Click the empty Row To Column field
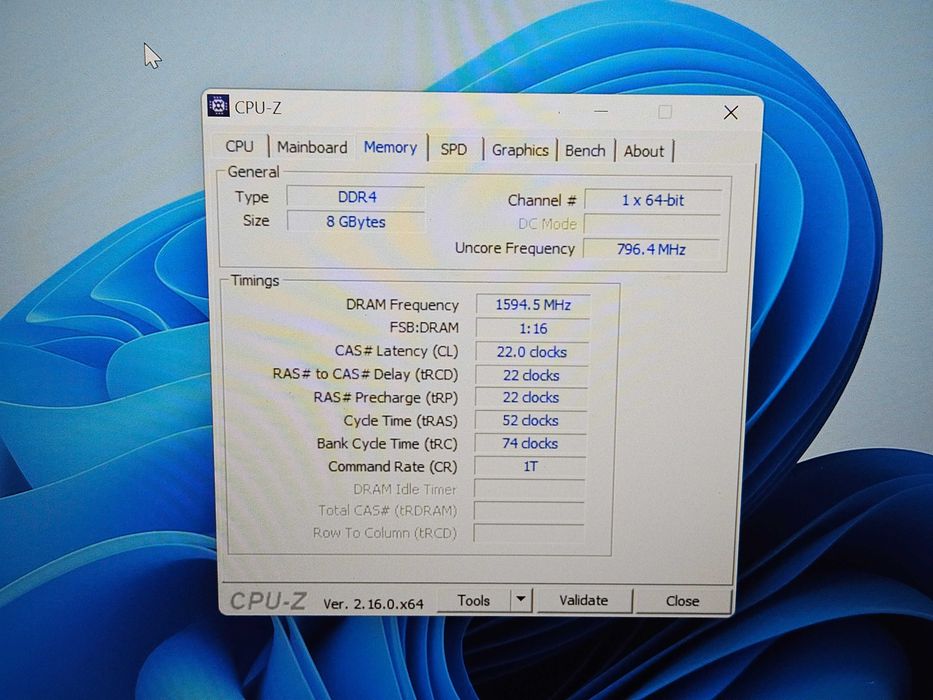933x700 pixels. tap(528, 533)
